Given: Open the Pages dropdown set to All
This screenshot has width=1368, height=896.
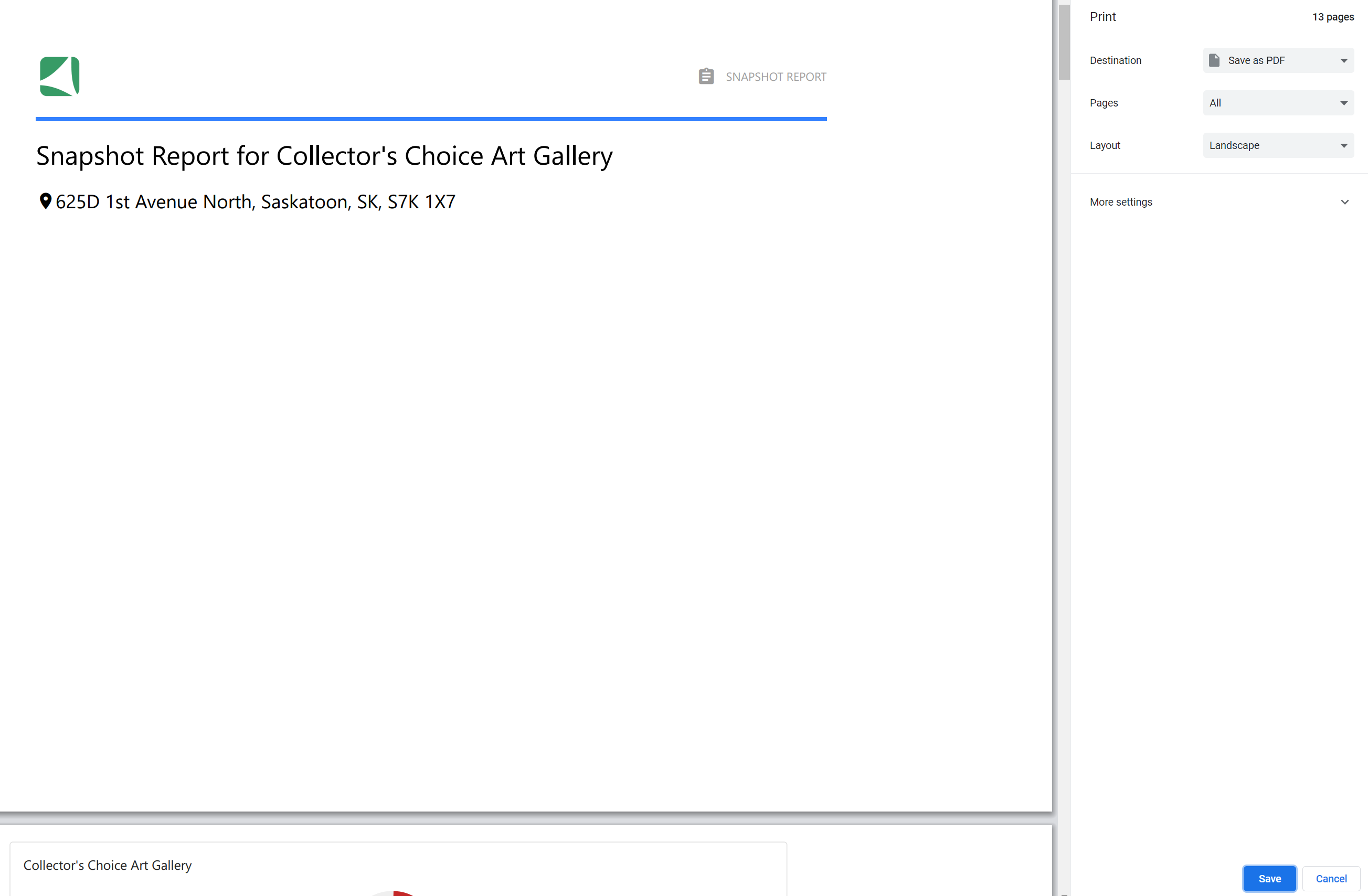Looking at the screenshot, I should [x=1278, y=103].
